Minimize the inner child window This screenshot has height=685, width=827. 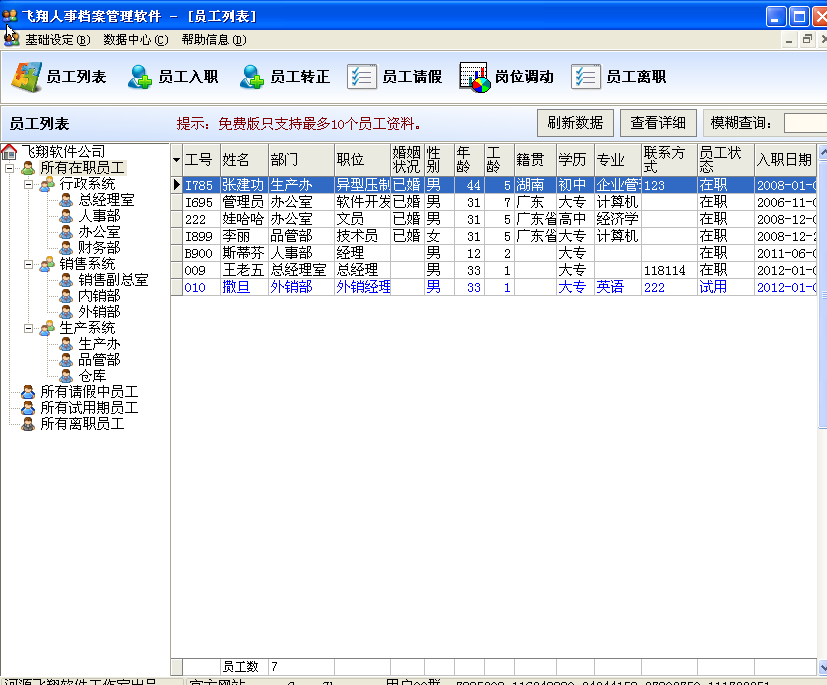point(788,40)
